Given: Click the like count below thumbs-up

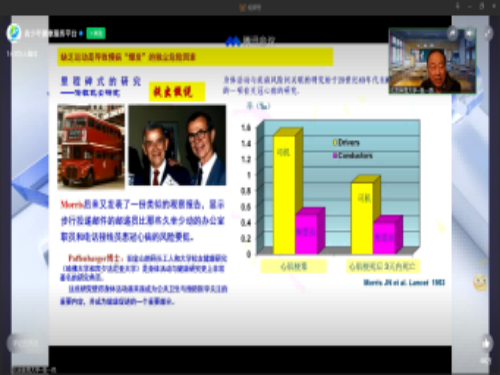Looking at the screenshot, I should [485, 360].
